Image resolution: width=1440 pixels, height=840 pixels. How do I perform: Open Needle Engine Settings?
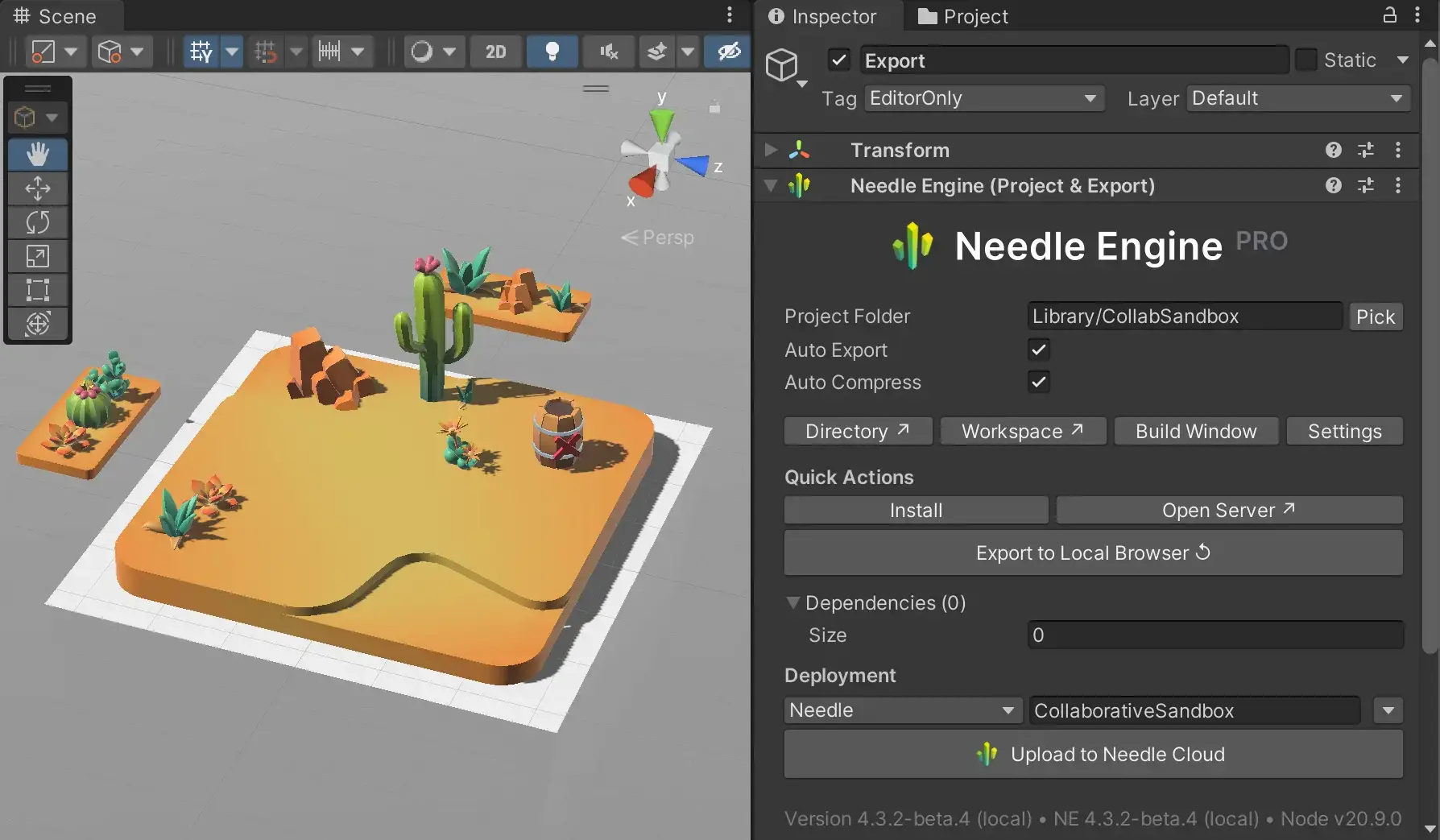click(x=1345, y=431)
